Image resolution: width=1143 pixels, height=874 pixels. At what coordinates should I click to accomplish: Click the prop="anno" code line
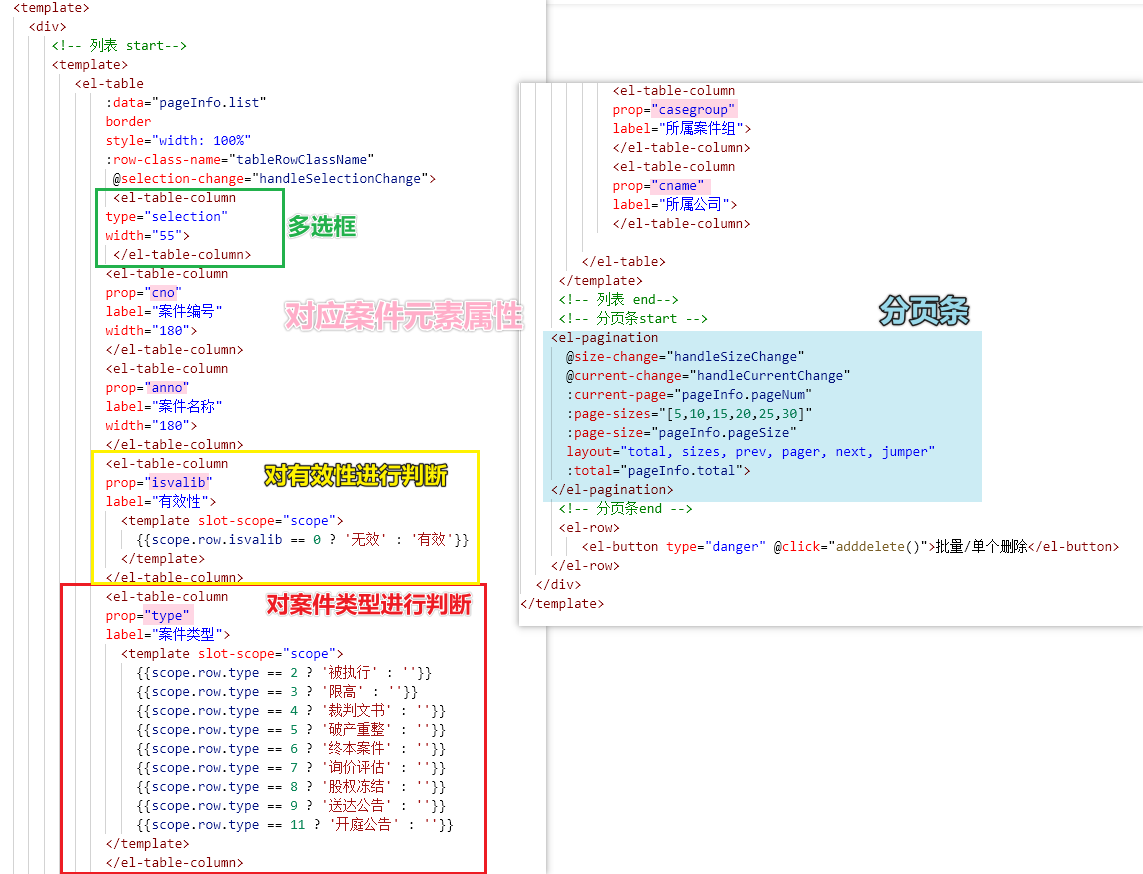click(x=147, y=388)
